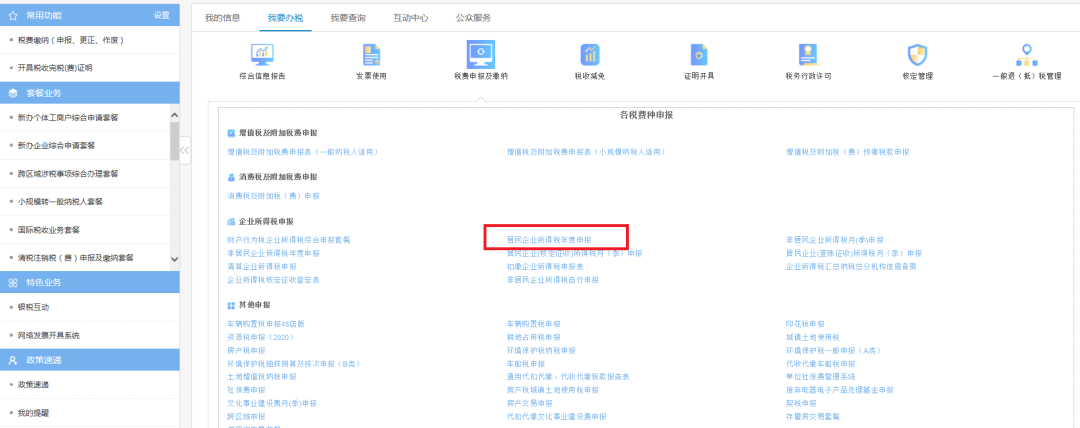This screenshot has height=428, width=1080.
Task: Click the sidebar package list scrollbar thumb
Action: point(174,141)
